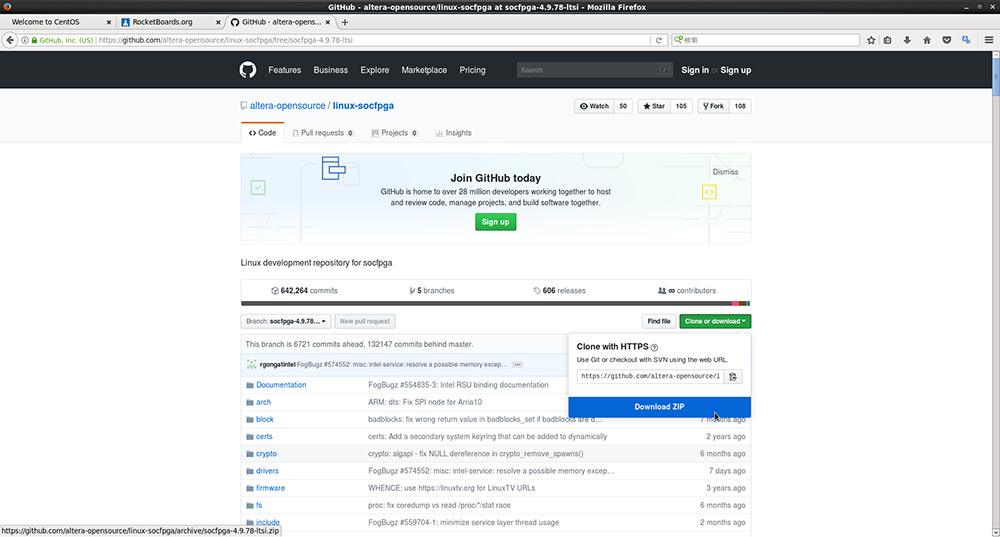The image size is (1000, 537).
Task: View the 606 releases link
Action: click(x=559, y=291)
